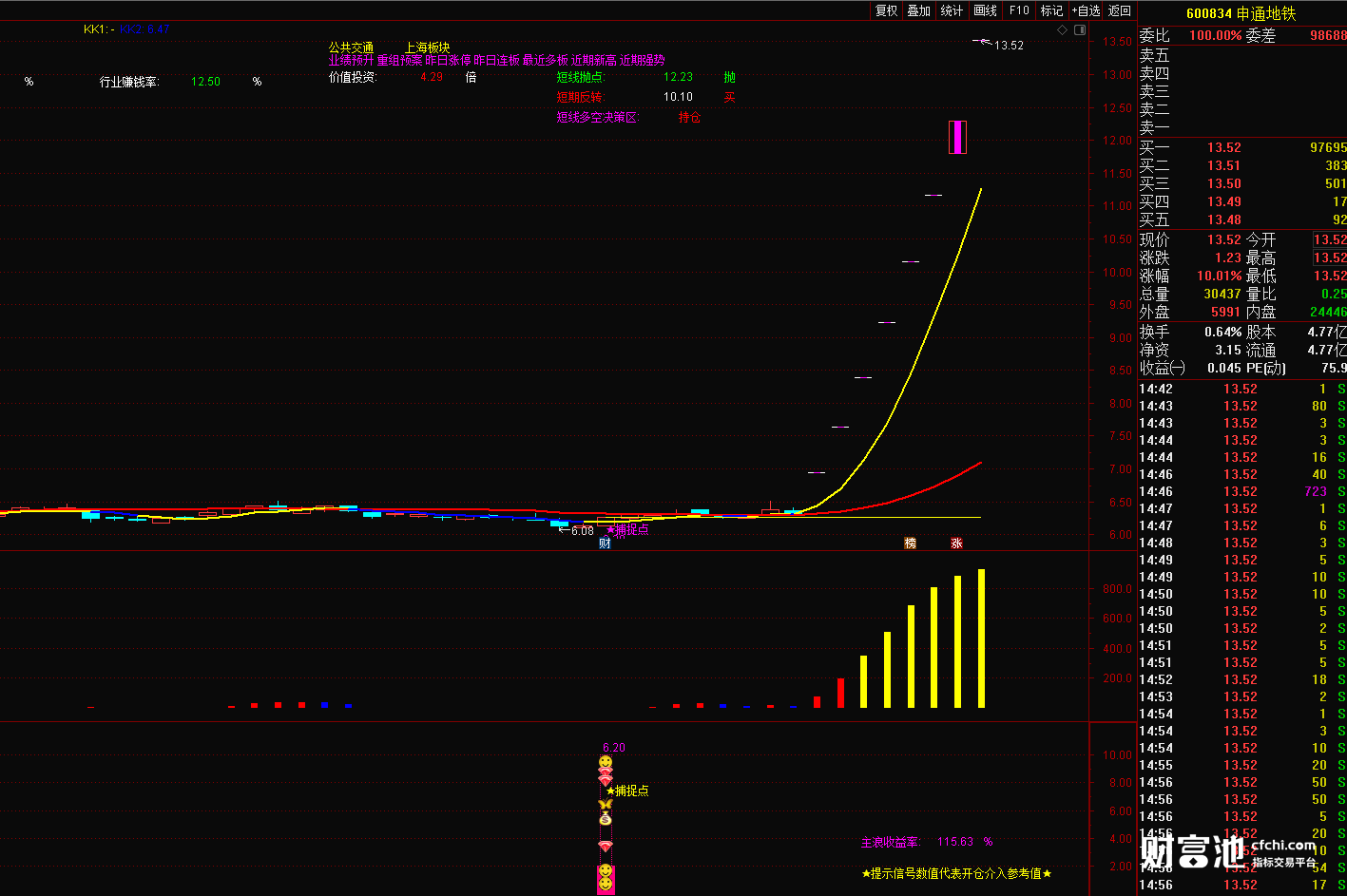
Task: Click the 行业赚钱率 value 12.50
Action: (205, 82)
